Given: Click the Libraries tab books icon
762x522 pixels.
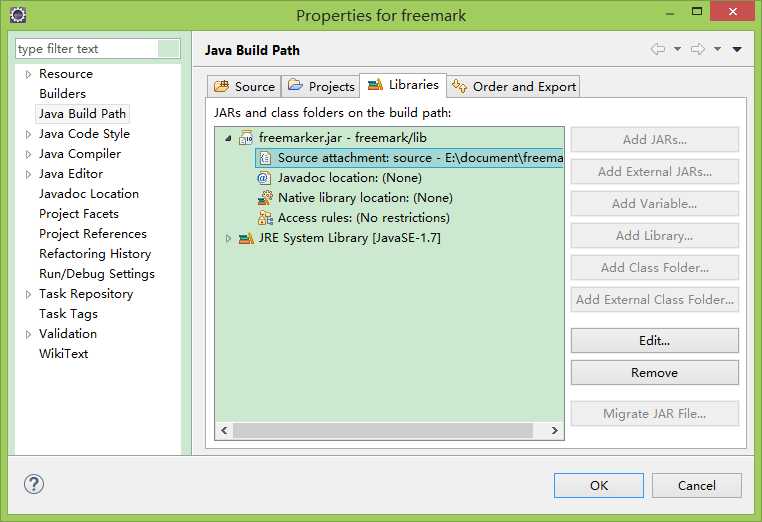Looking at the screenshot, I should coord(375,85).
